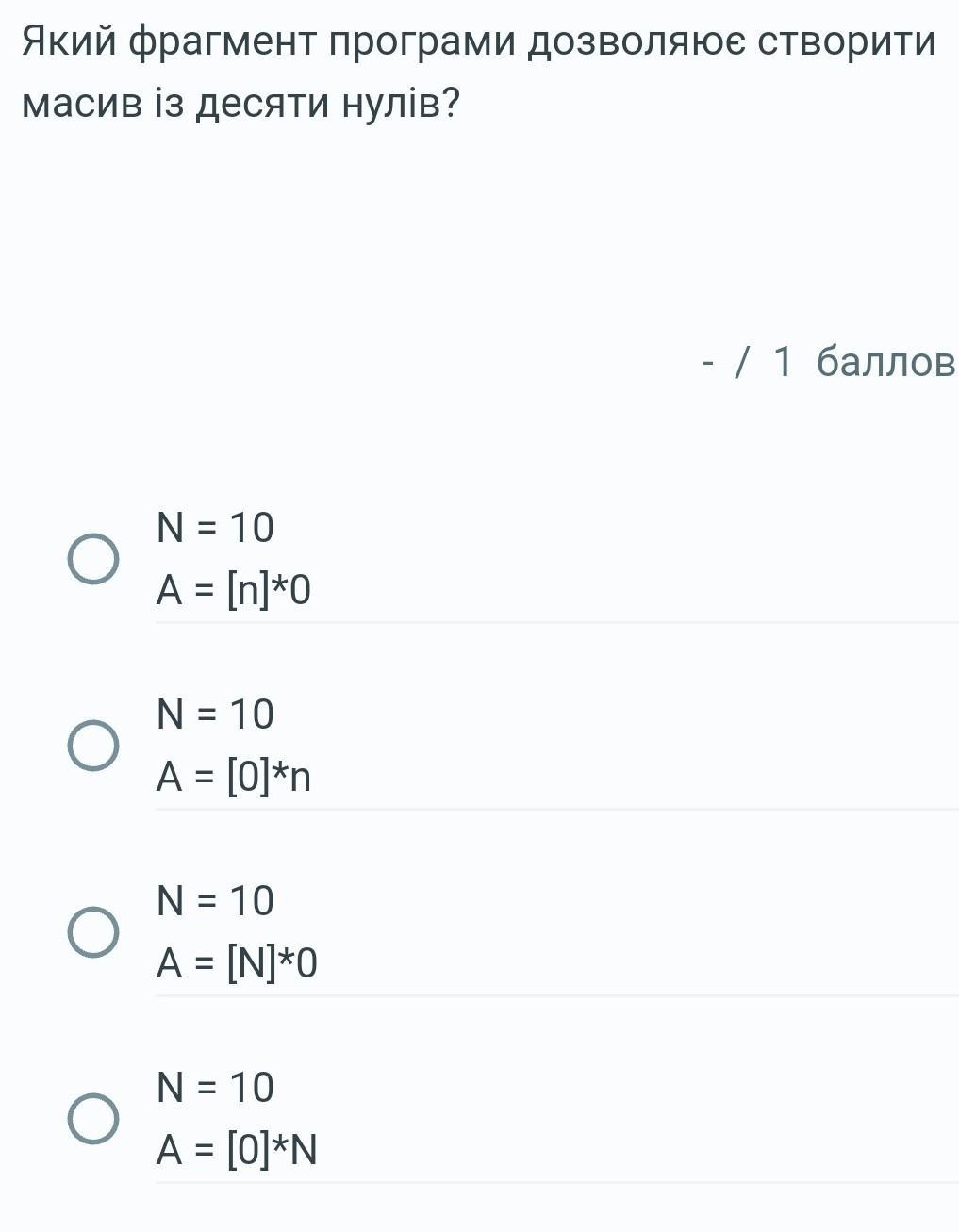Viewport: 959px width, 1232px height.
Task: Tap the code line A = [N]*0
Action: (237, 963)
